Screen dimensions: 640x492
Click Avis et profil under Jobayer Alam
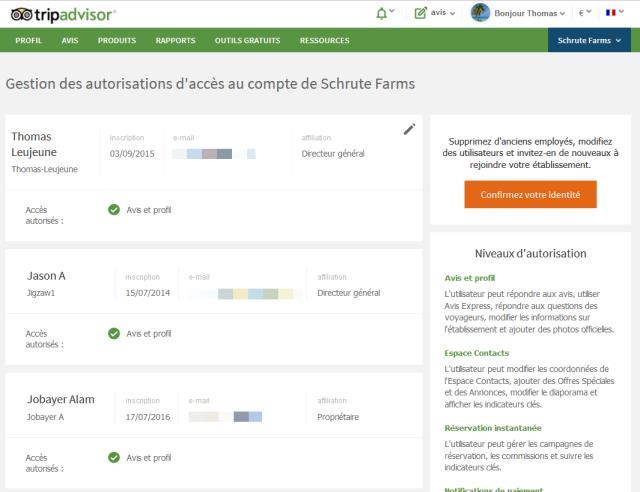point(149,458)
